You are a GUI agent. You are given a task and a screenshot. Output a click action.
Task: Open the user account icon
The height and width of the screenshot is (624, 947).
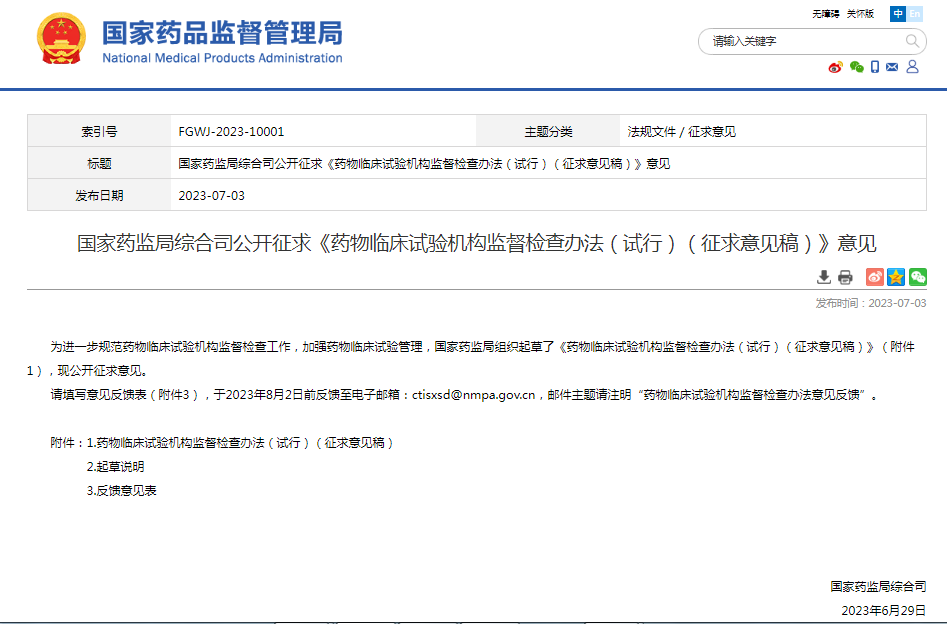(x=913, y=66)
